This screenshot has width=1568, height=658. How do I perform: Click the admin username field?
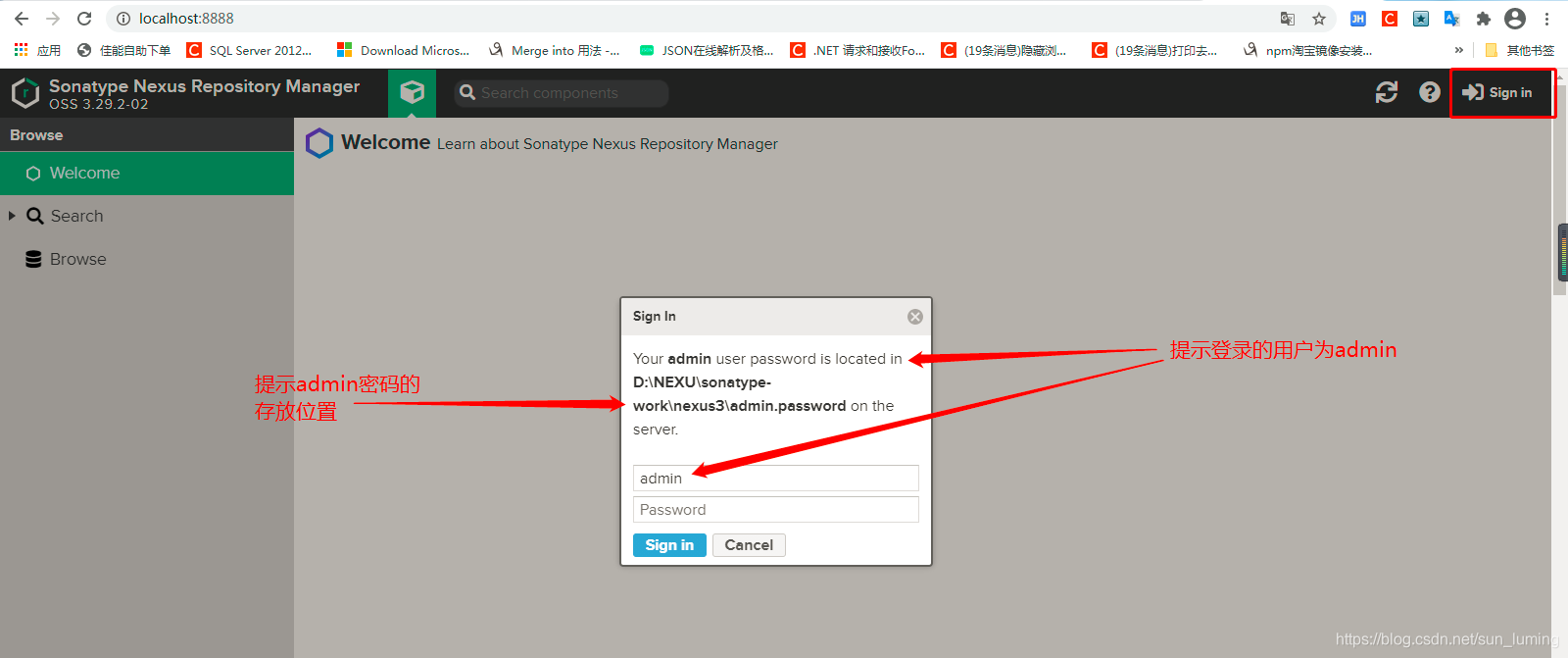coord(776,478)
